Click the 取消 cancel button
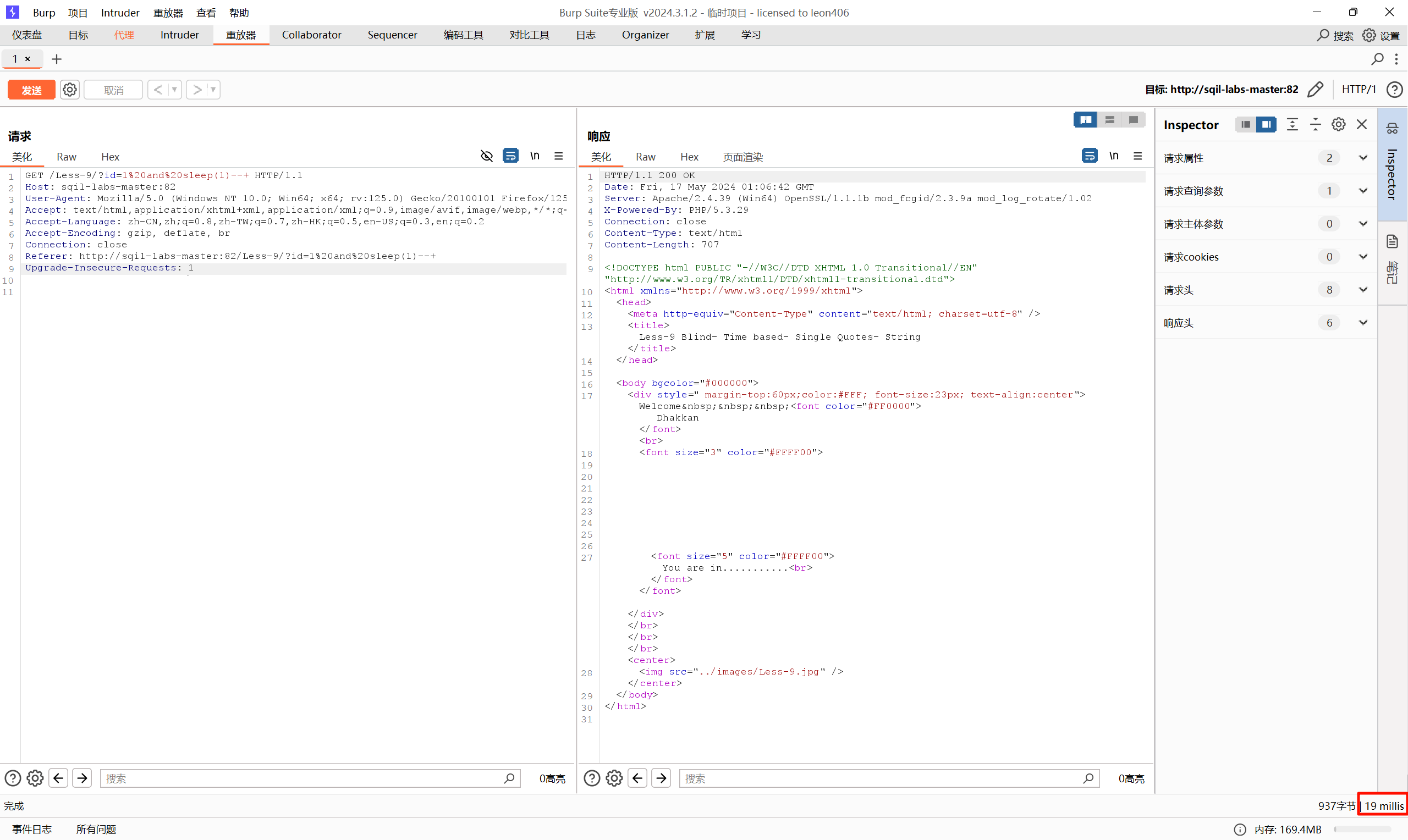Screen dimensions: 1408x840 click(113, 90)
